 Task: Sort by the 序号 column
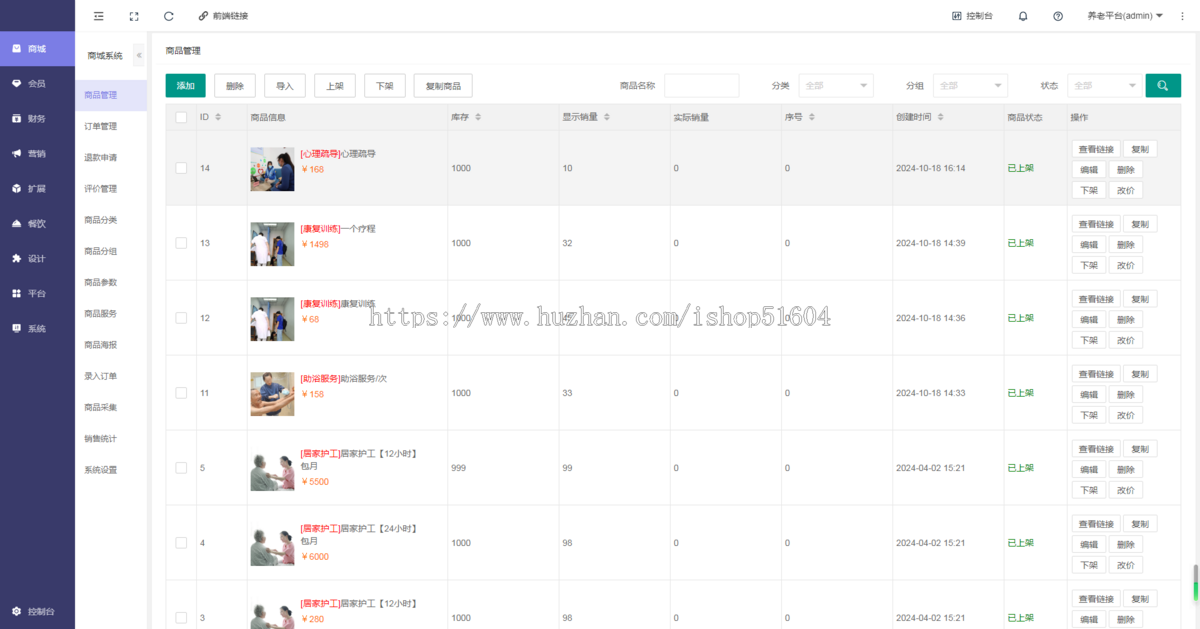(x=811, y=117)
